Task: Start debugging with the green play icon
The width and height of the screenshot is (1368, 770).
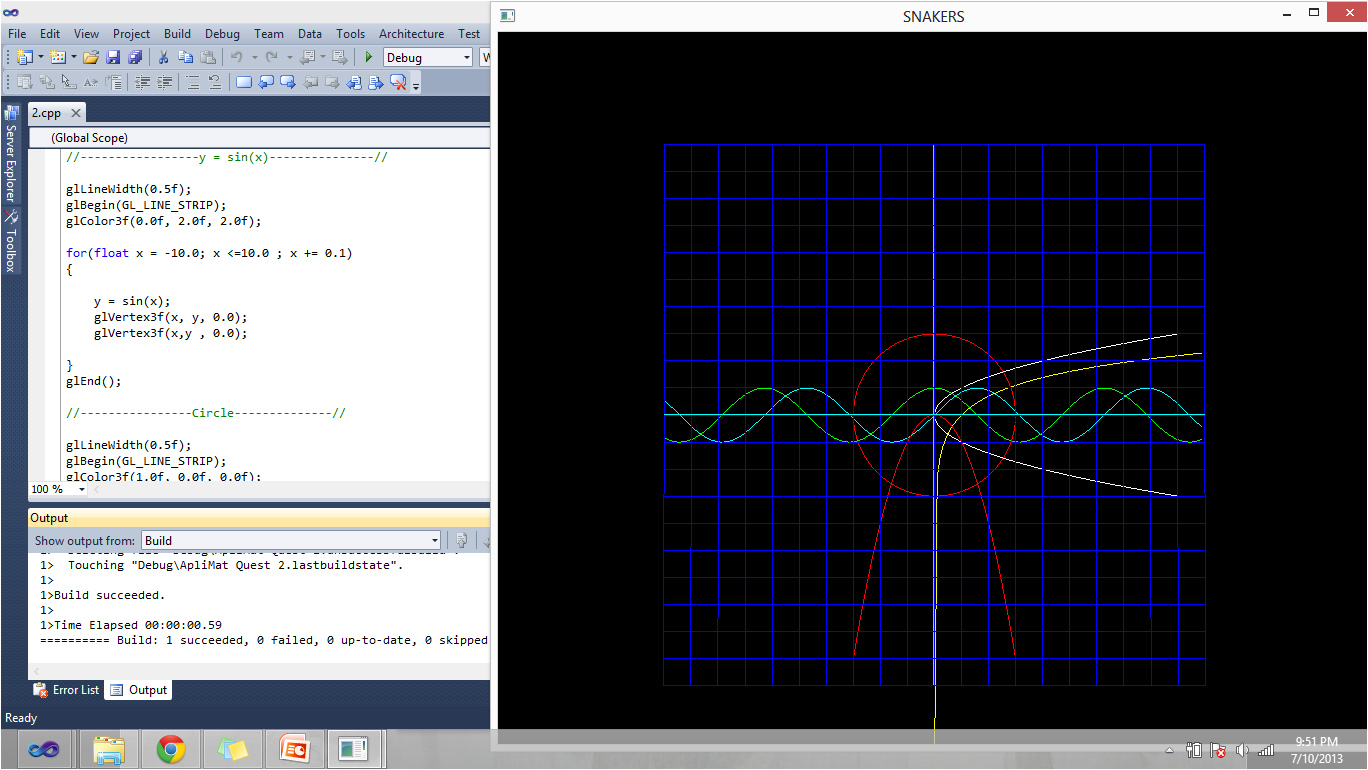Action: 369,57
